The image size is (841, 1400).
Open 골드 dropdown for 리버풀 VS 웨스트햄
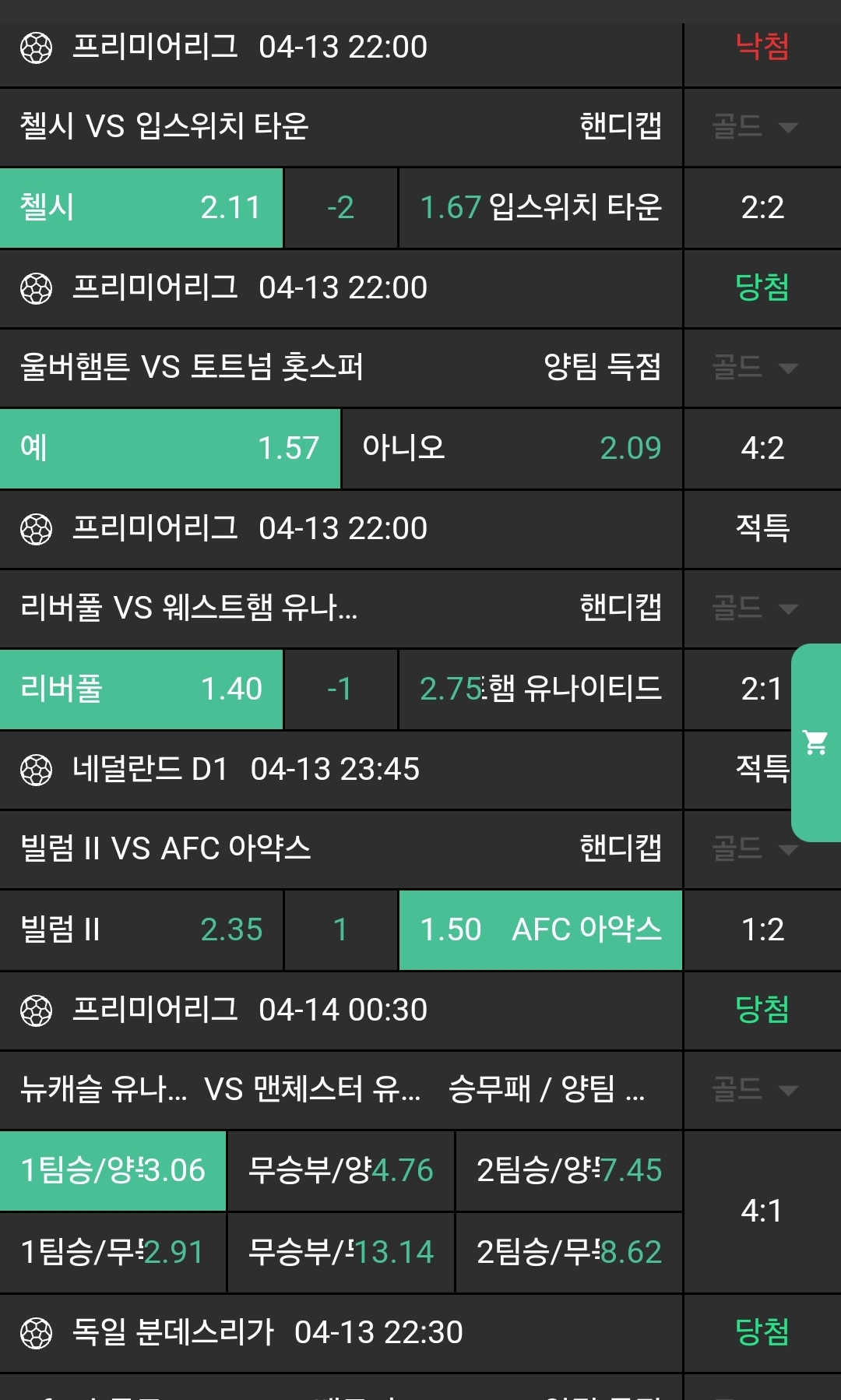coord(755,608)
